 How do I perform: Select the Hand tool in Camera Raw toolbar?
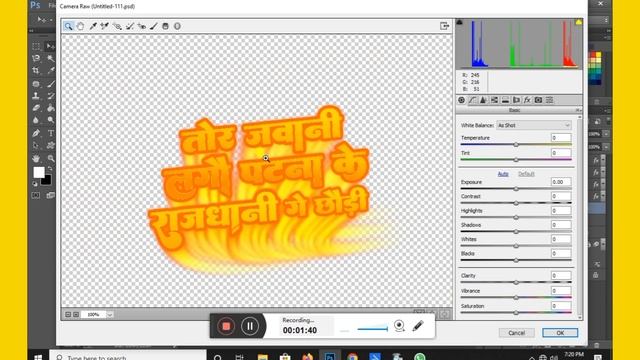[80, 27]
